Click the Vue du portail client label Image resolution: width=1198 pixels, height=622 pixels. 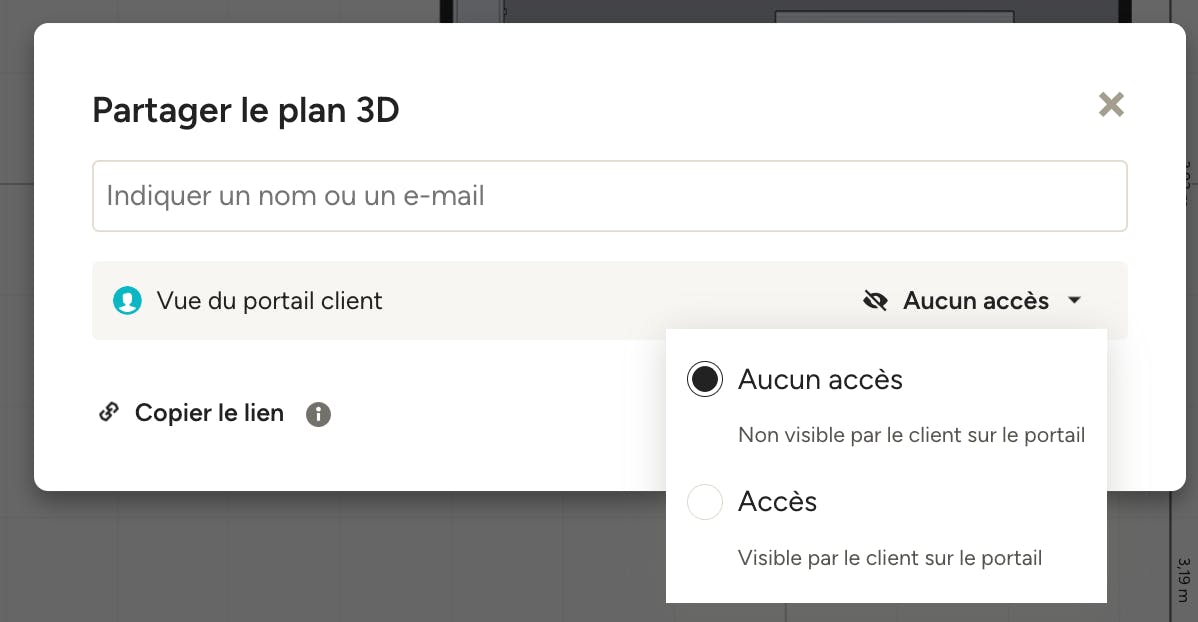point(269,301)
